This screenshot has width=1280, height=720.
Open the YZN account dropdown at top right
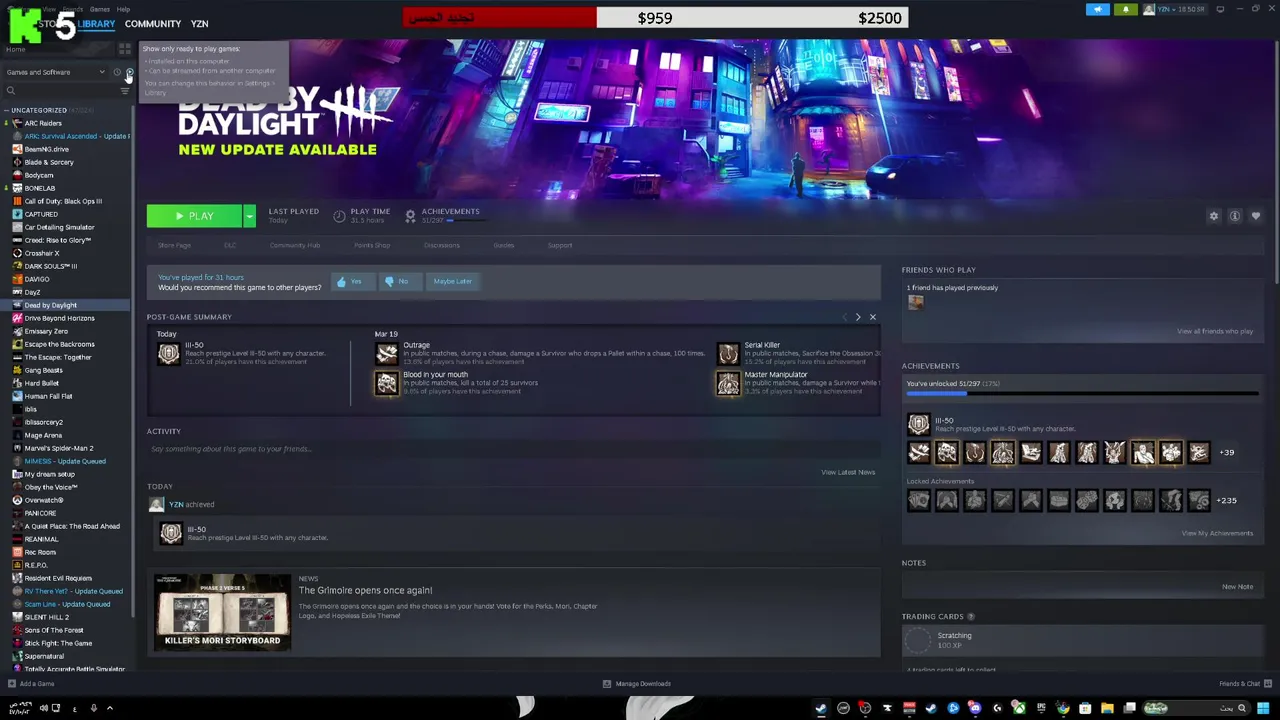(x=1175, y=10)
